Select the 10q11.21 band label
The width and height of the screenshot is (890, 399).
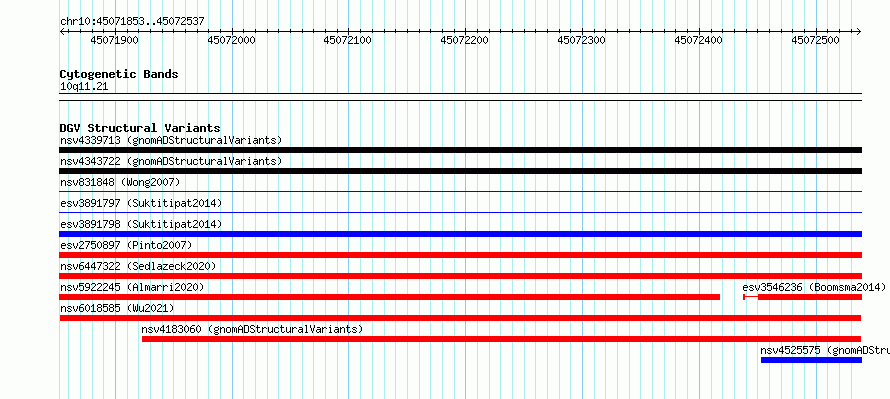point(84,87)
